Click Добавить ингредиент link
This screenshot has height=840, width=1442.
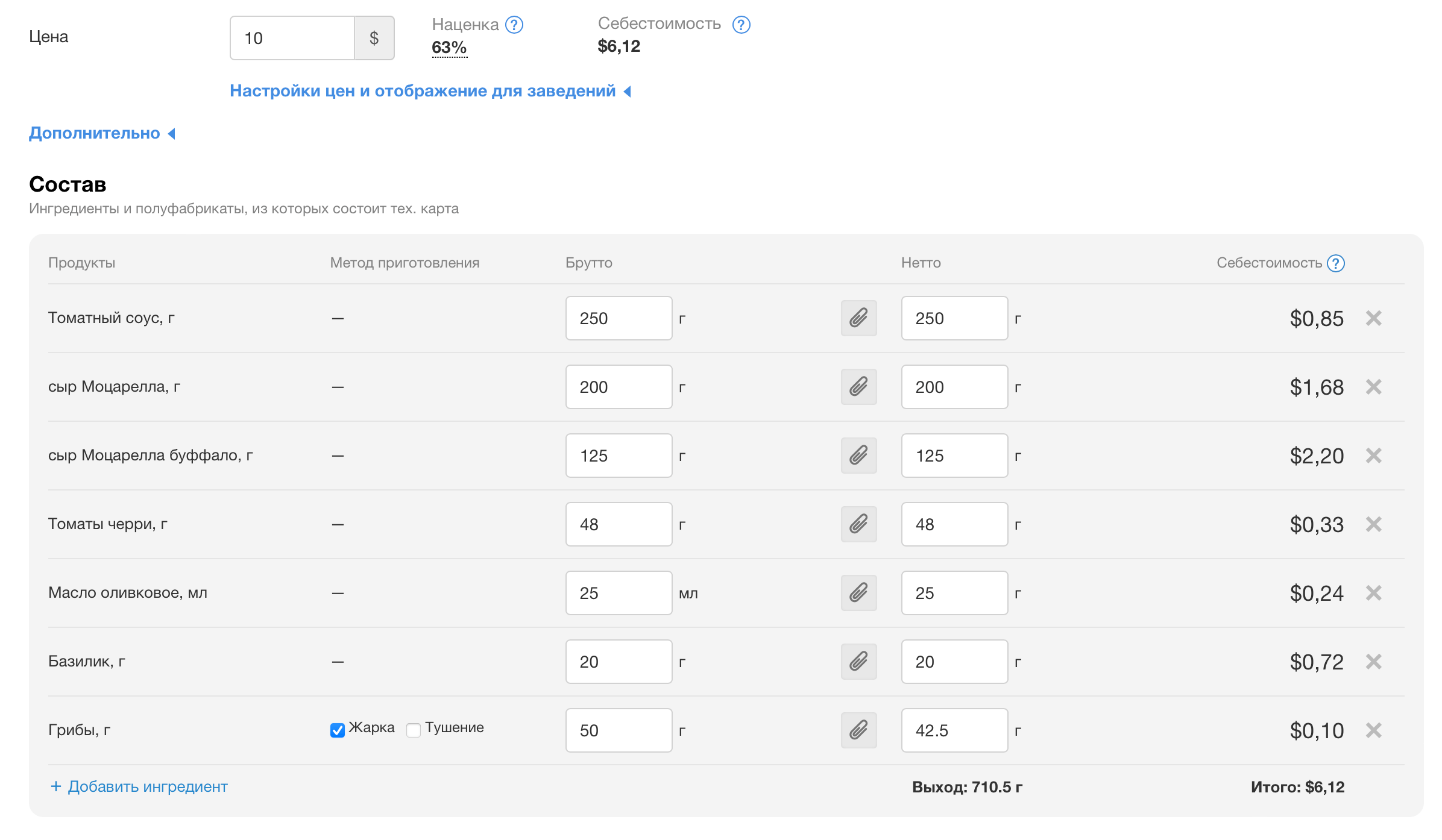pyautogui.click(x=139, y=786)
